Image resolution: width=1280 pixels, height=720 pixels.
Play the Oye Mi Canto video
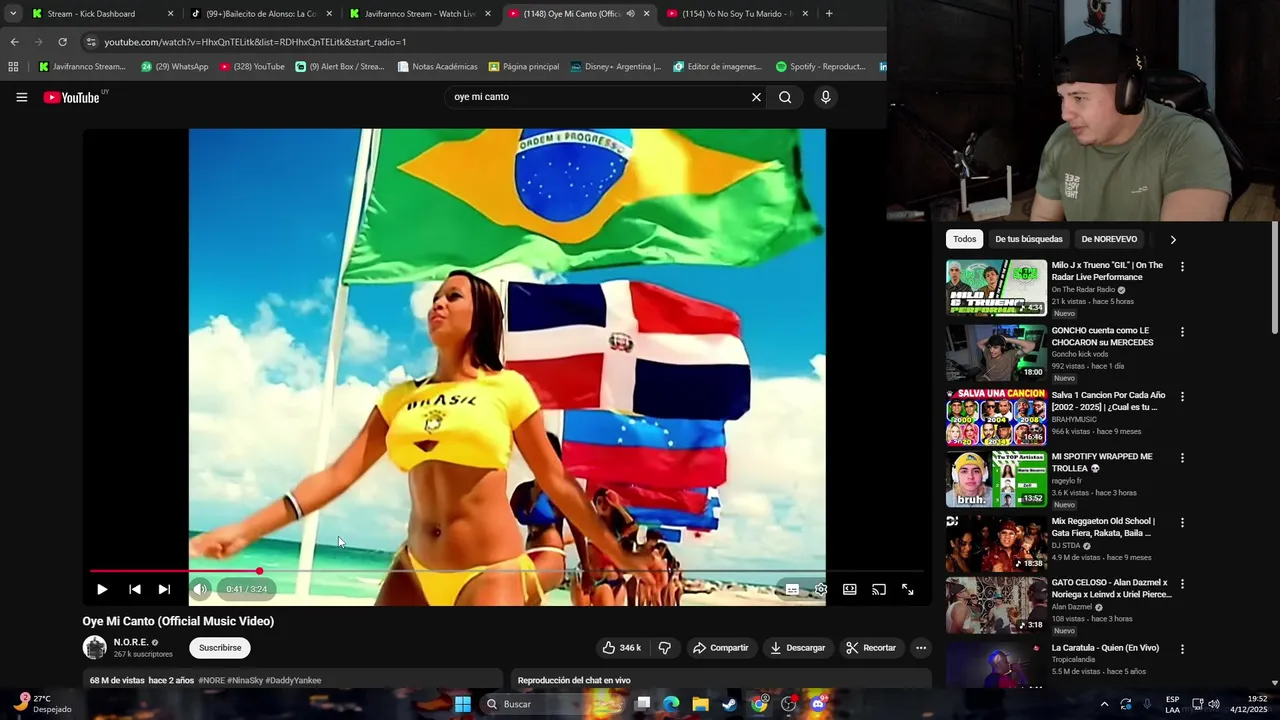(x=102, y=590)
